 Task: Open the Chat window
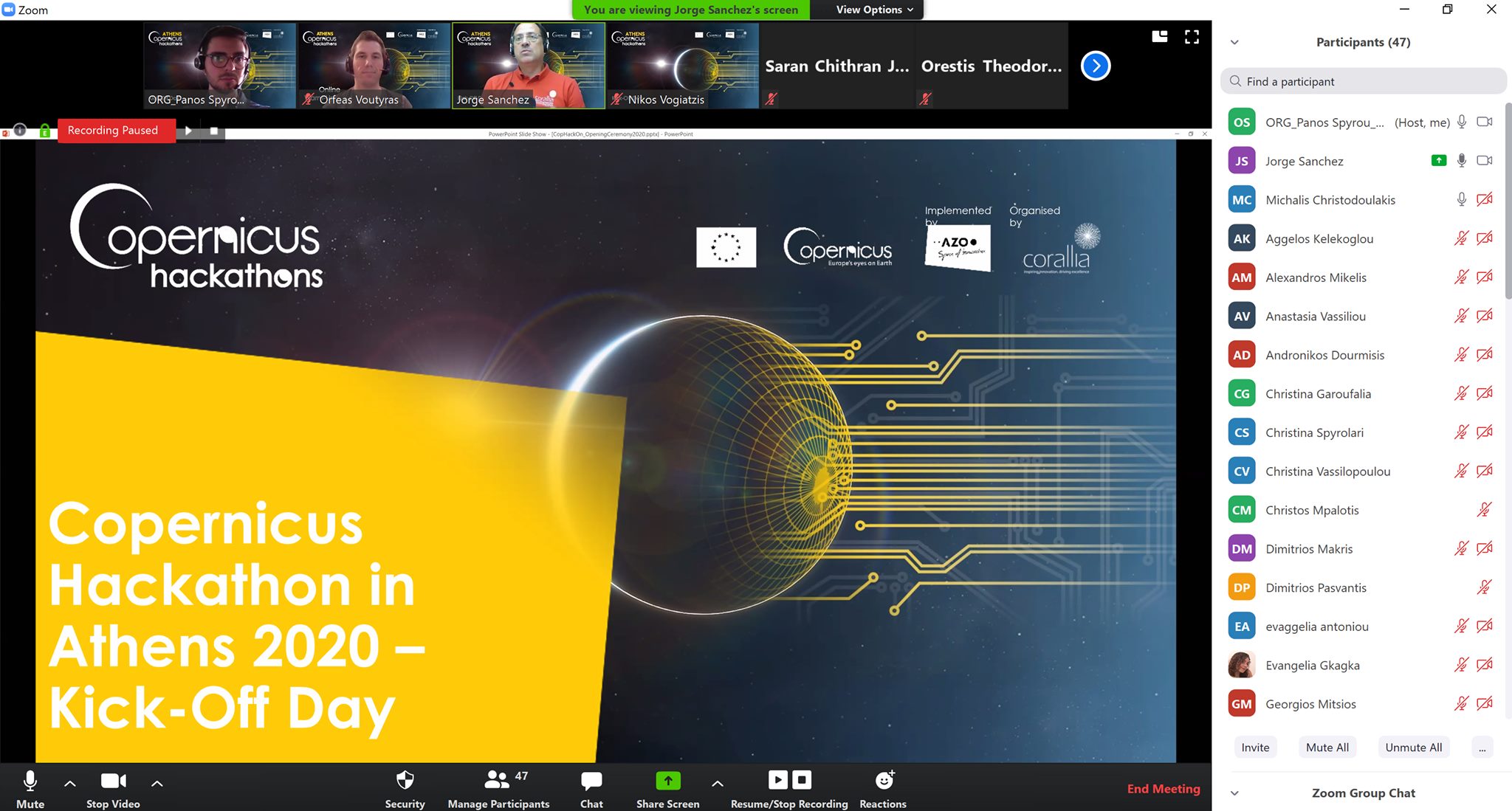coord(591,788)
